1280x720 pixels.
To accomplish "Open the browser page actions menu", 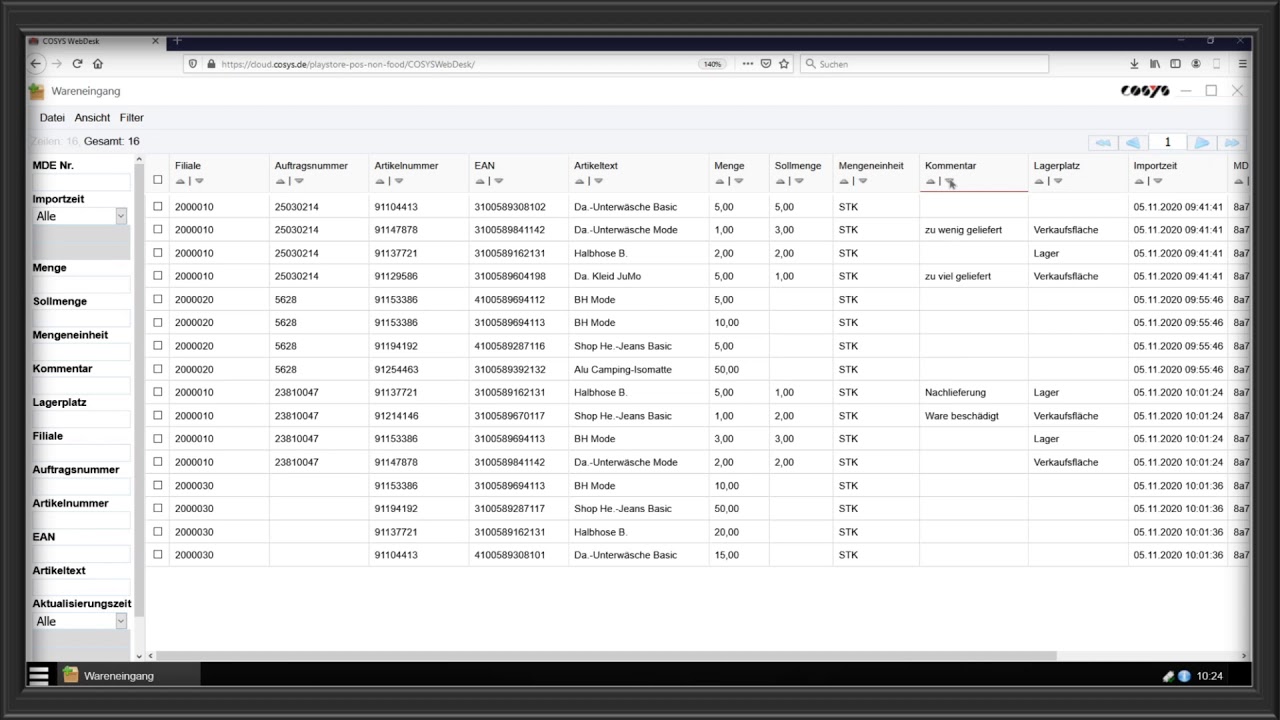I will (747, 64).
